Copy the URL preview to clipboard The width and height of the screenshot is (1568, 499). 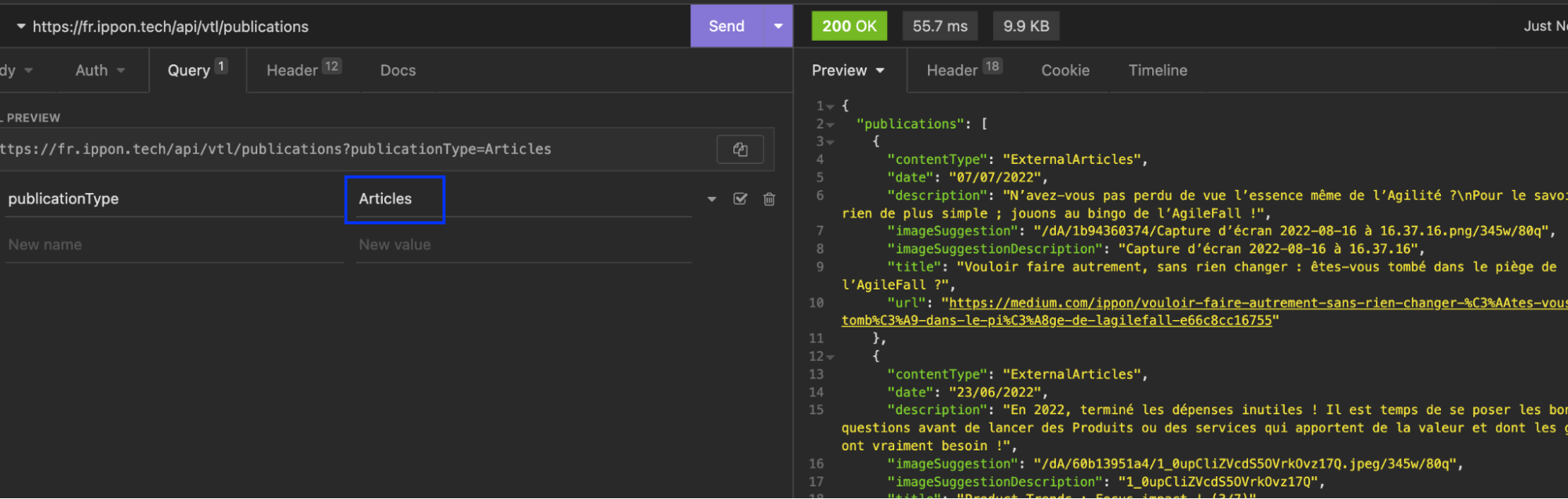tap(740, 149)
